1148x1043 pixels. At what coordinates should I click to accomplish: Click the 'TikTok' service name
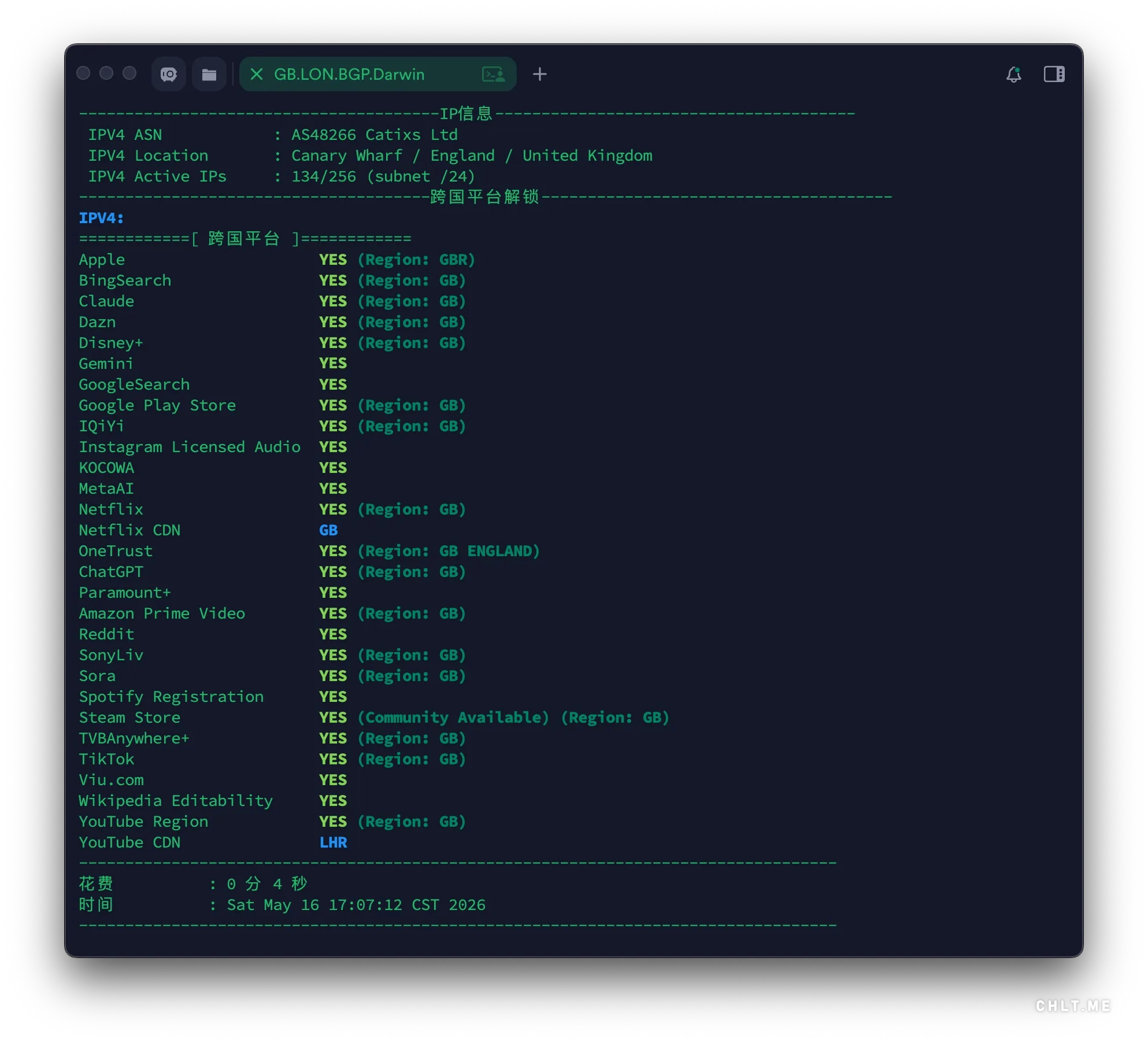106,759
